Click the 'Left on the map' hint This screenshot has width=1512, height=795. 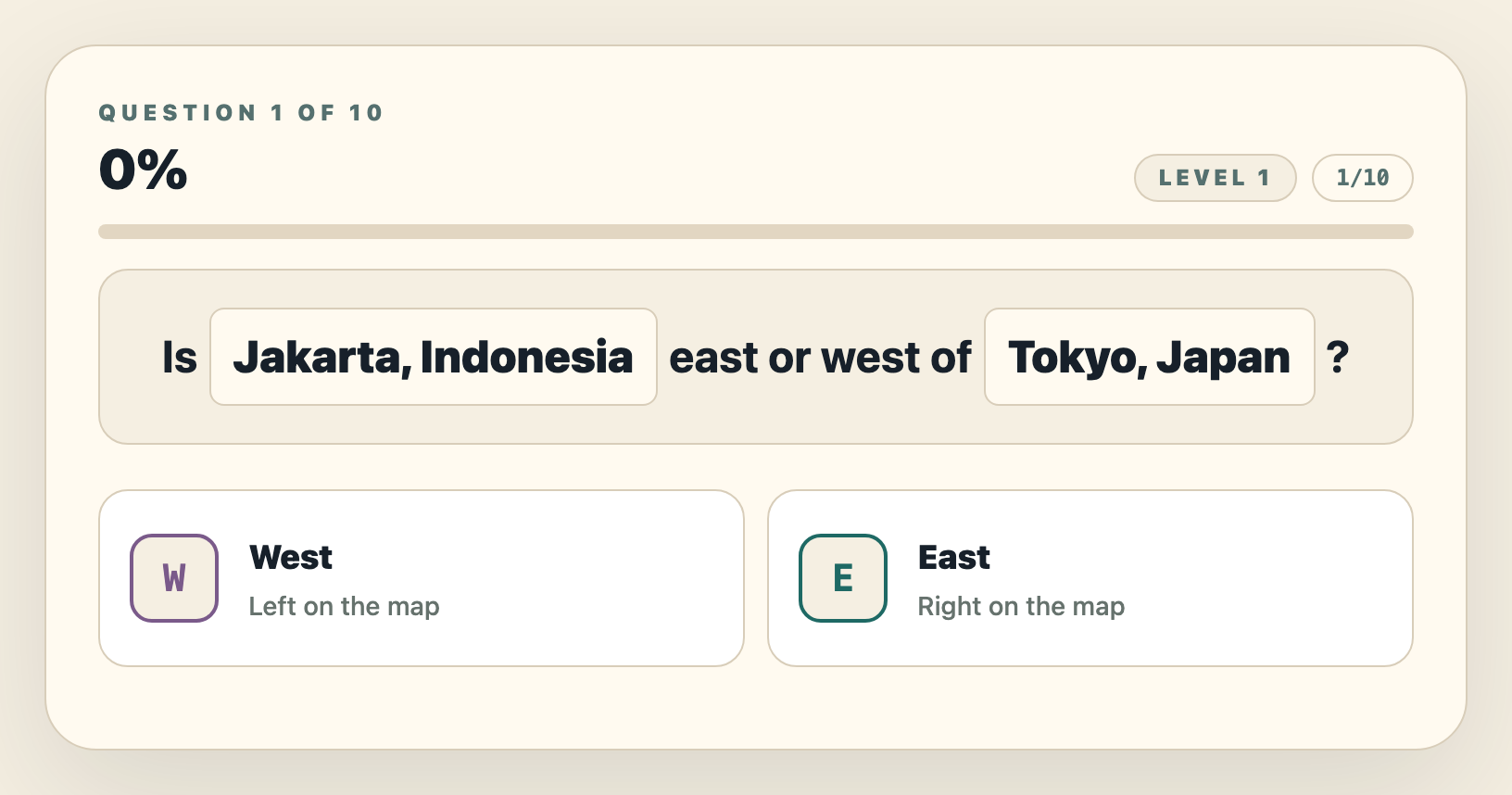pyautogui.click(x=345, y=606)
